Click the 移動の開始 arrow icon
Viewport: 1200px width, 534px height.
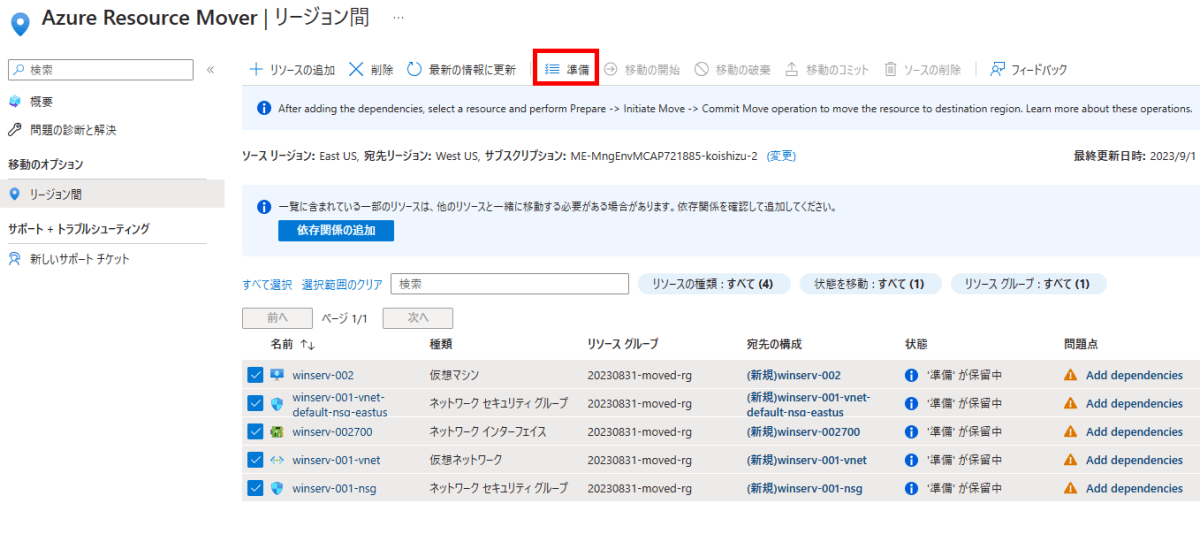[610, 69]
